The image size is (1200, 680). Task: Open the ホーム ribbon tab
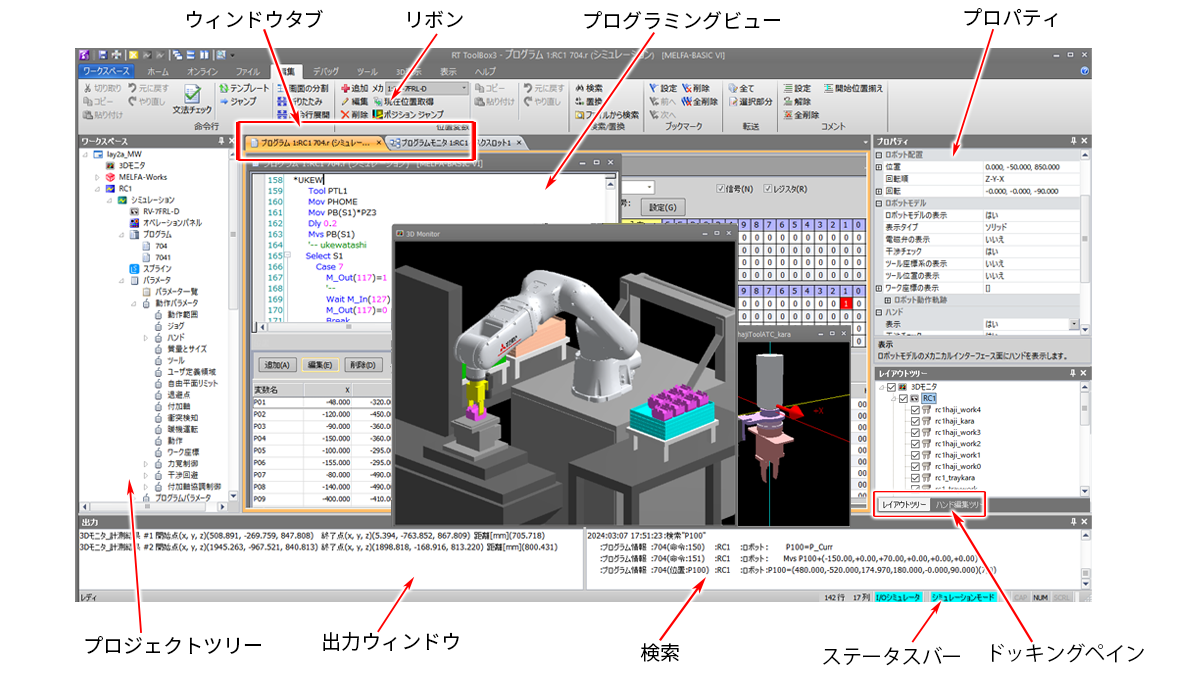157,72
